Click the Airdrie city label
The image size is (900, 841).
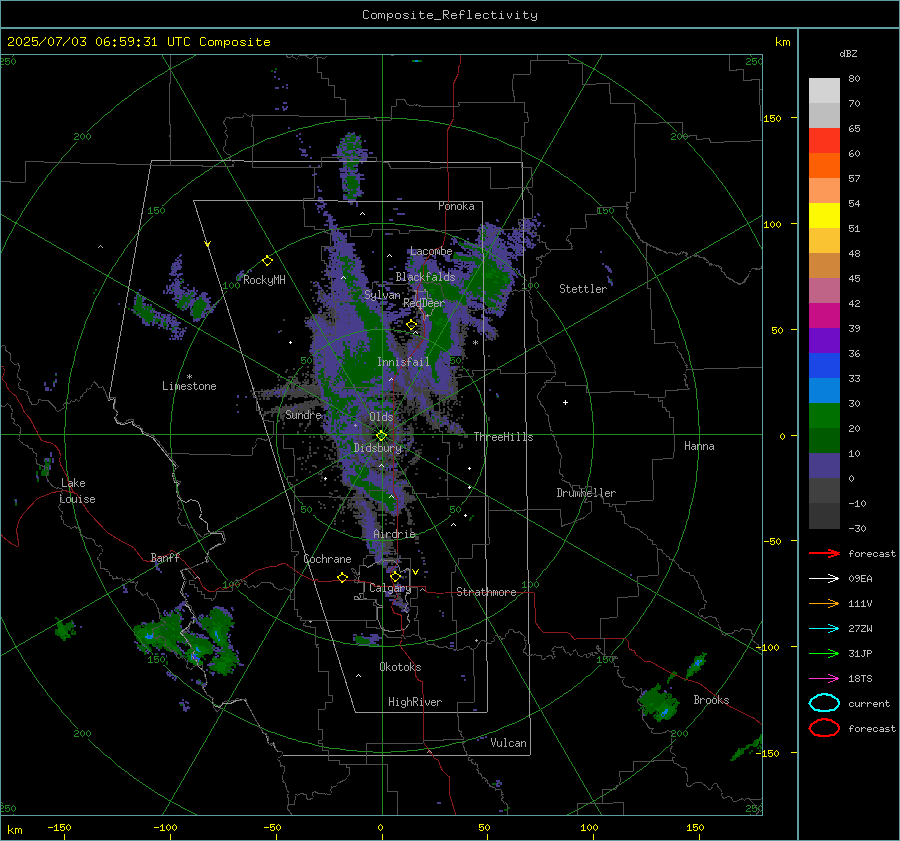394,534
